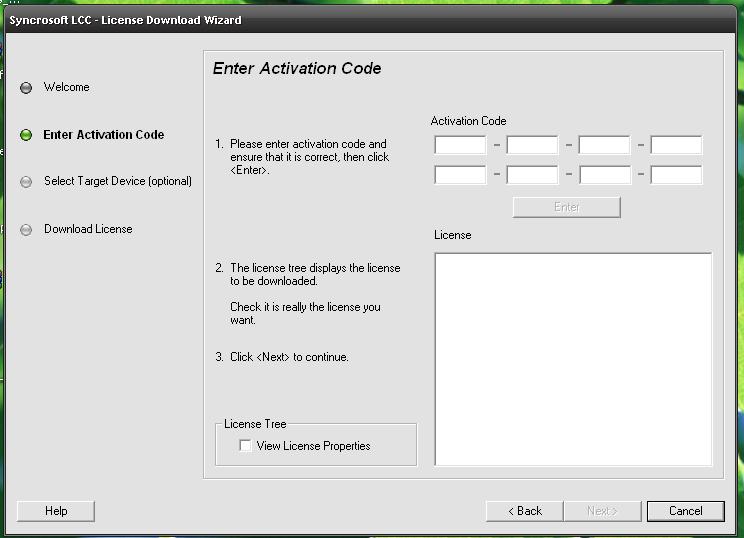Focus the third activation code field, bottom row
This screenshot has width=744, height=538.
pyautogui.click(x=605, y=175)
